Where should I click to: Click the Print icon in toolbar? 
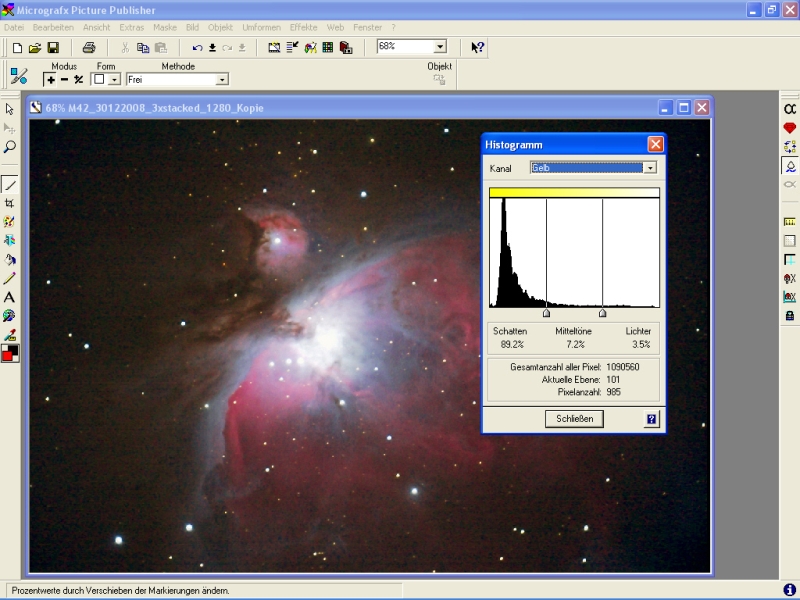pyautogui.click(x=89, y=47)
